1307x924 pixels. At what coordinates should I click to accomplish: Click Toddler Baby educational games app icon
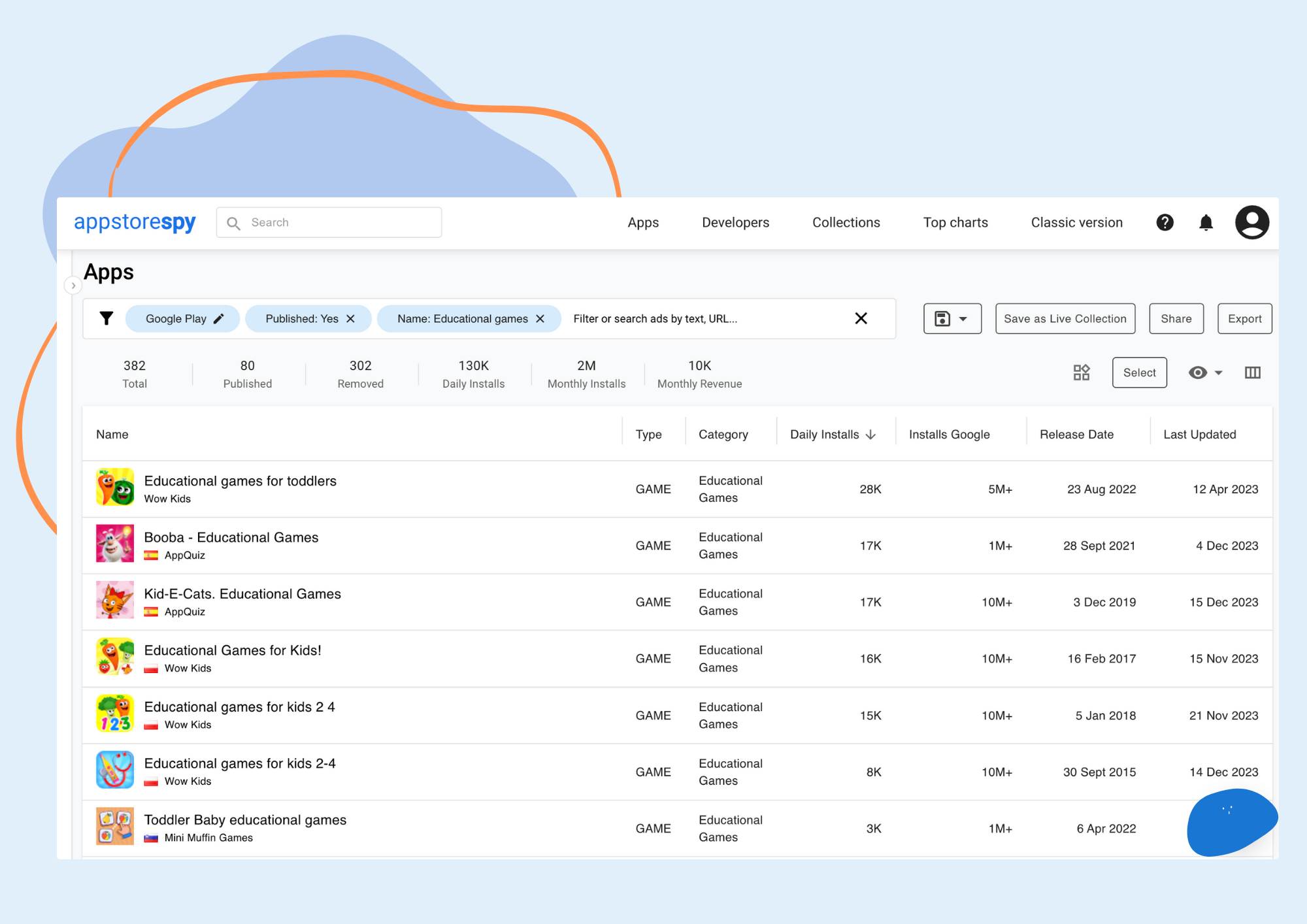point(115,826)
